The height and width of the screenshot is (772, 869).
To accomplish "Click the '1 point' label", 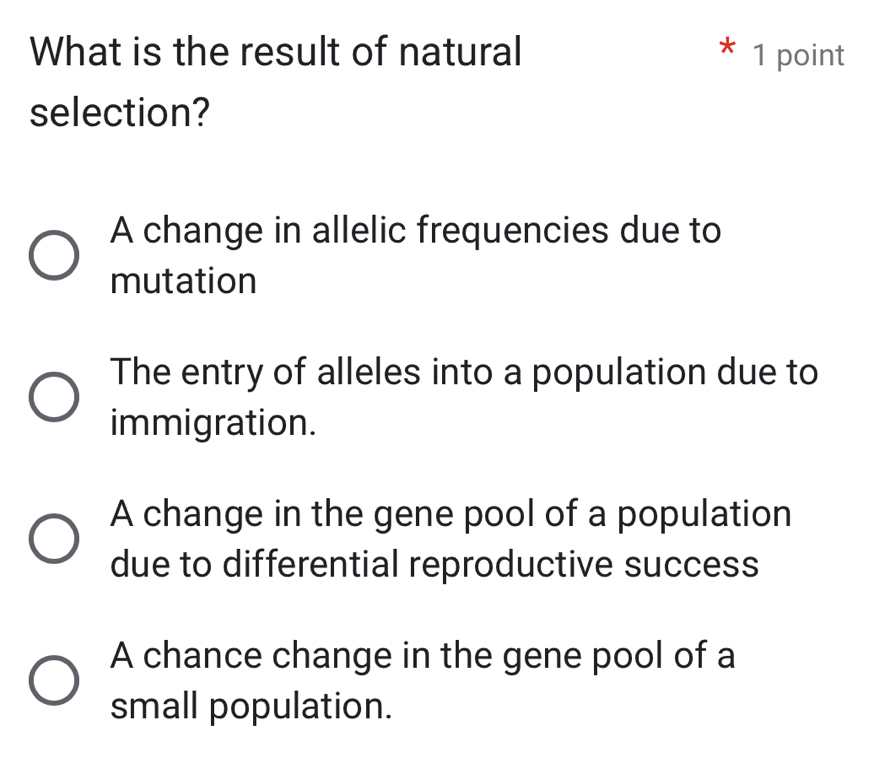I will point(800,56).
